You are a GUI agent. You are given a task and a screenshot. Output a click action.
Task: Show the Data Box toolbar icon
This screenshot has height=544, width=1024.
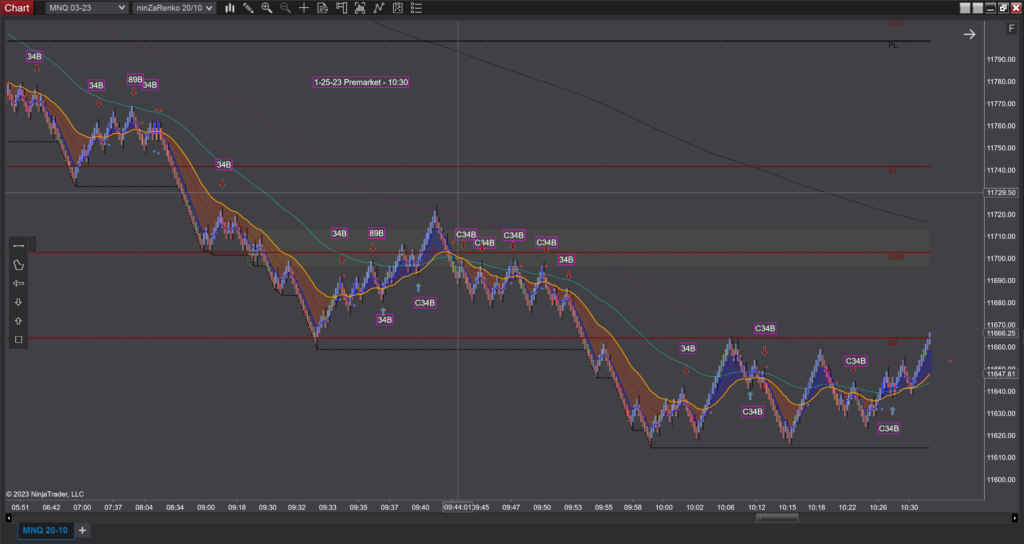click(323, 8)
